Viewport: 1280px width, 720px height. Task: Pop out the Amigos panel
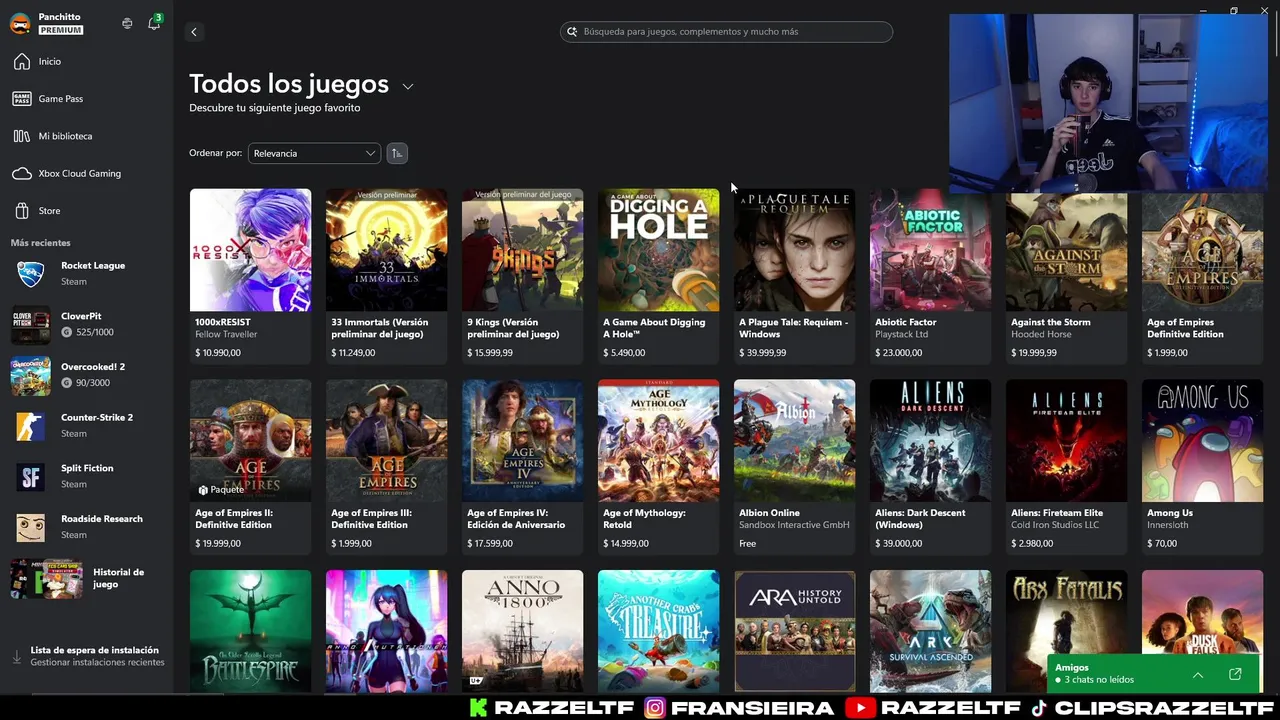click(1235, 675)
